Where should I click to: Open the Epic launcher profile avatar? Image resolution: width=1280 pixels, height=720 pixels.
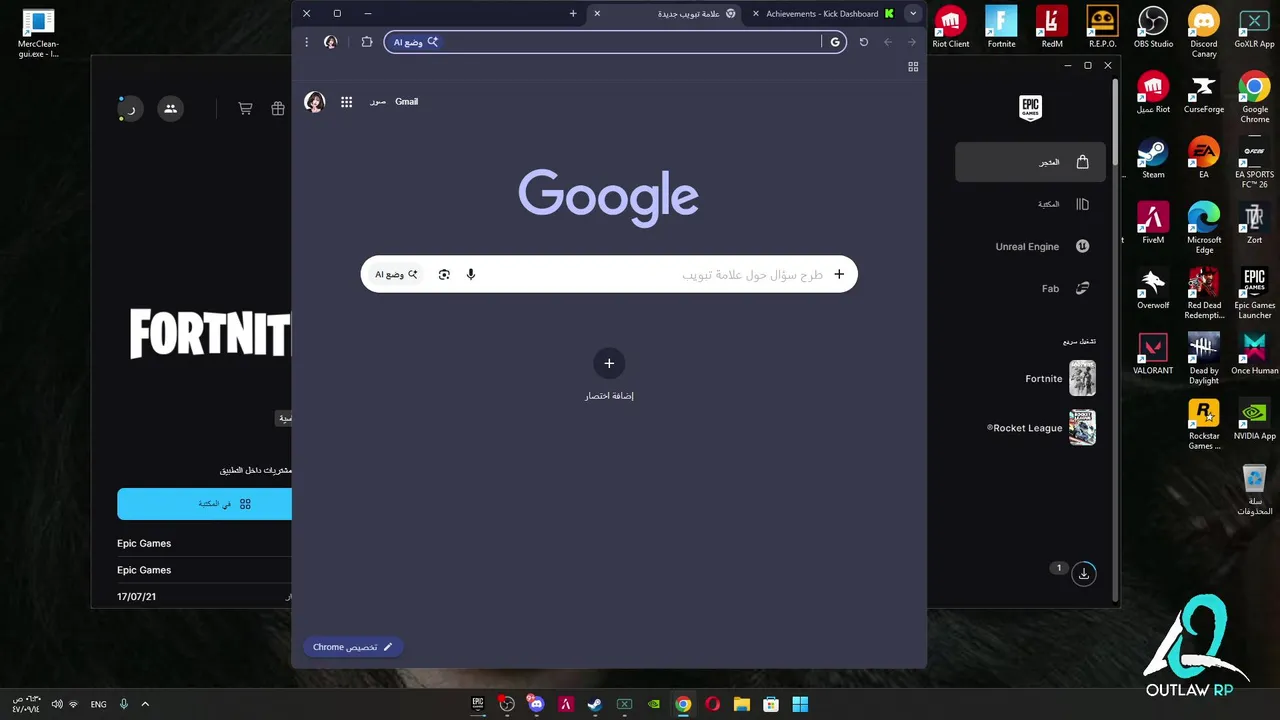131,109
